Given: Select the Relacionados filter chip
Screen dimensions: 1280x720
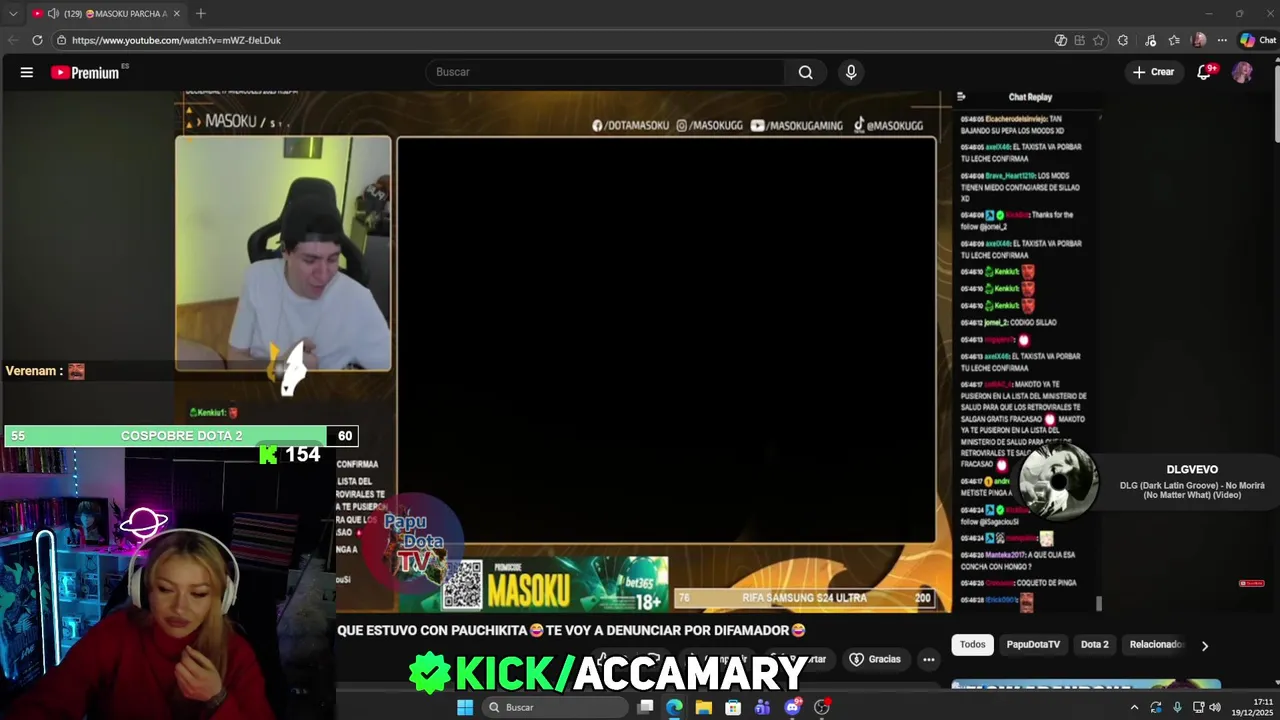Looking at the screenshot, I should [x=1156, y=645].
